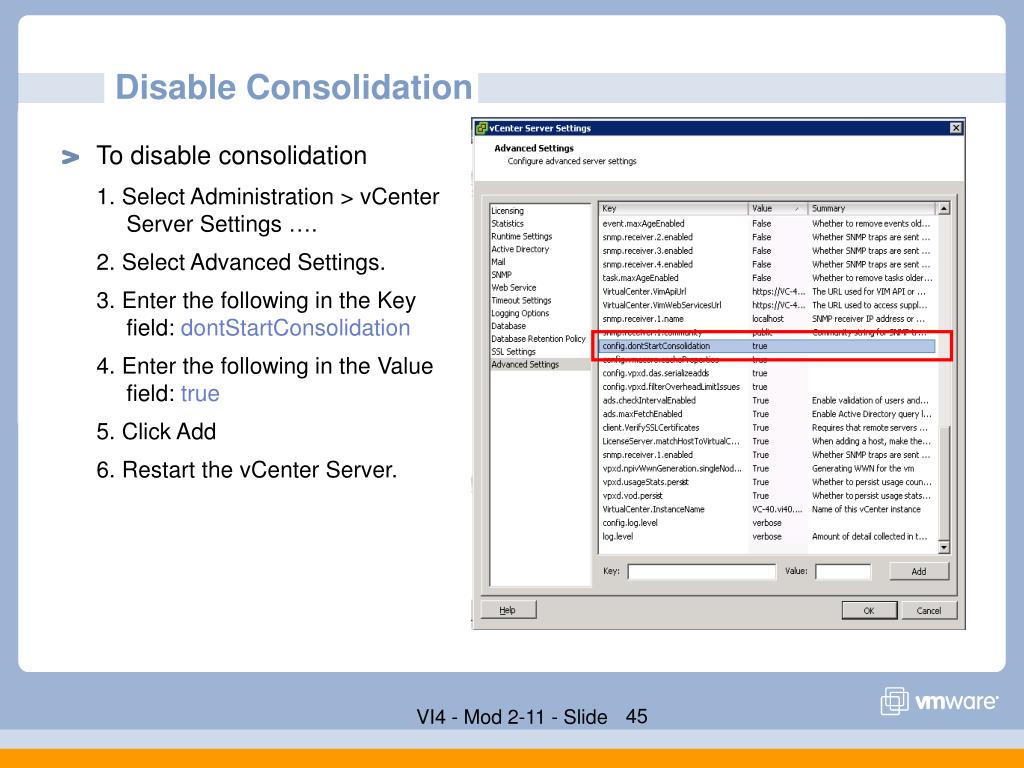Click the Add button
Image resolution: width=1024 pixels, height=768 pixels.
pyautogui.click(x=919, y=571)
